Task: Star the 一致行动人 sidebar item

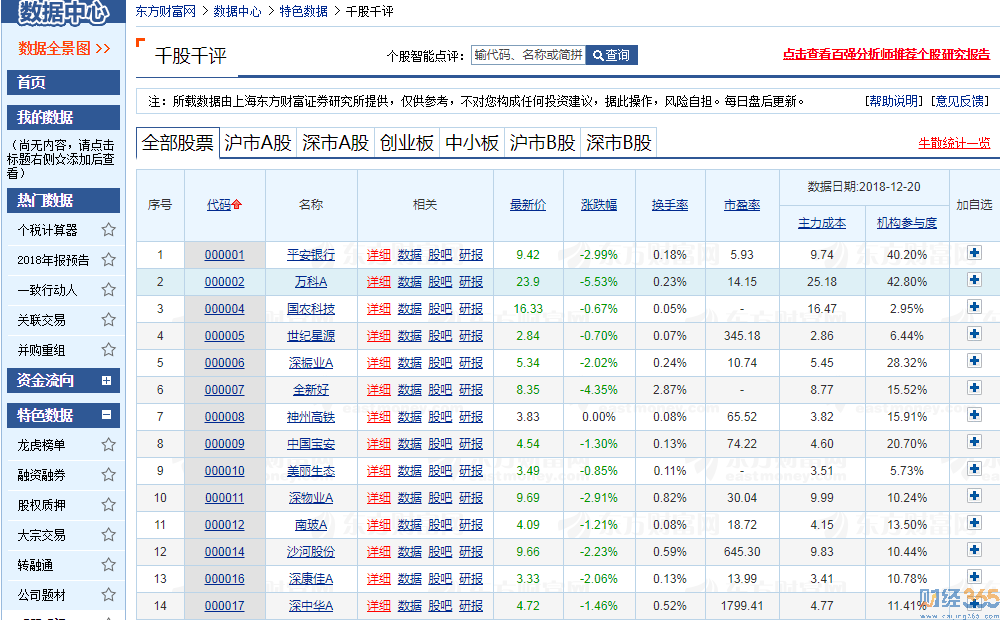Action: 109,290
